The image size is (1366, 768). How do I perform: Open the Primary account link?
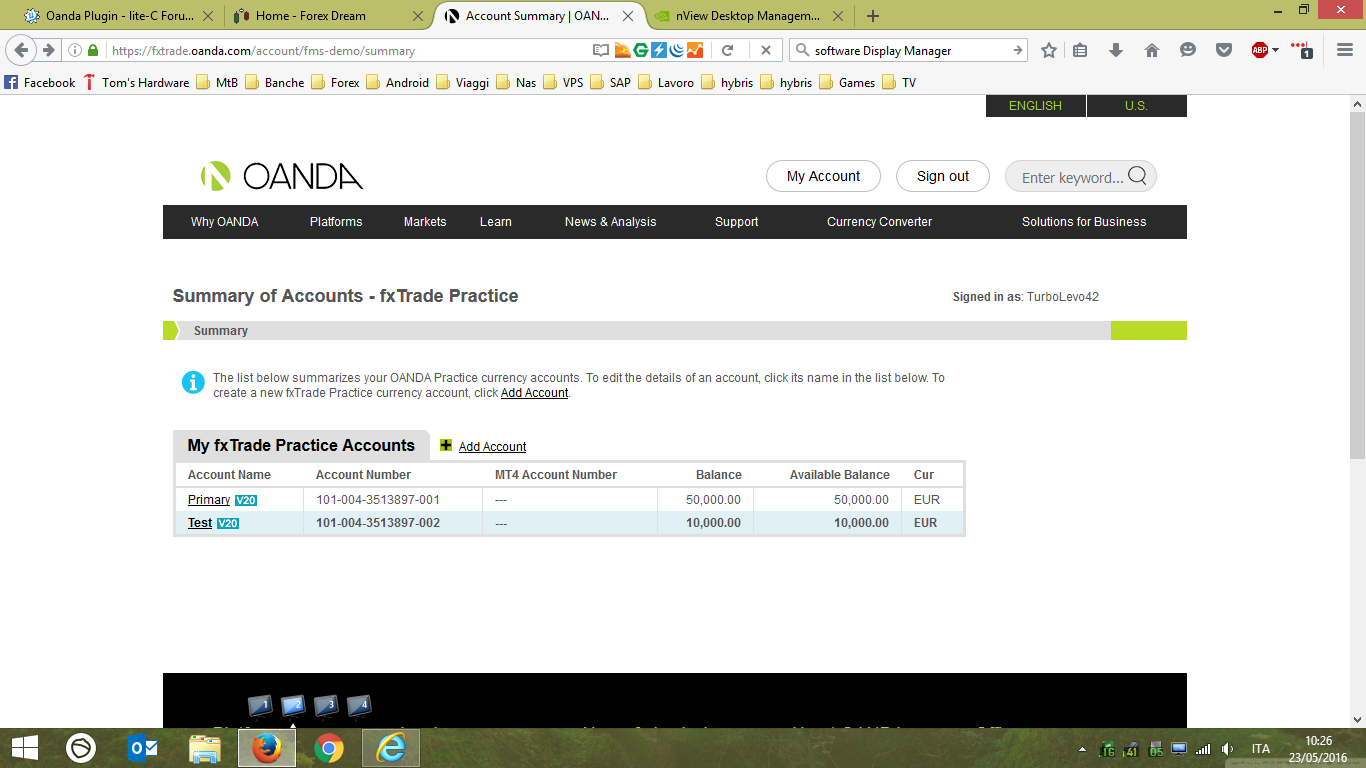[209, 500]
